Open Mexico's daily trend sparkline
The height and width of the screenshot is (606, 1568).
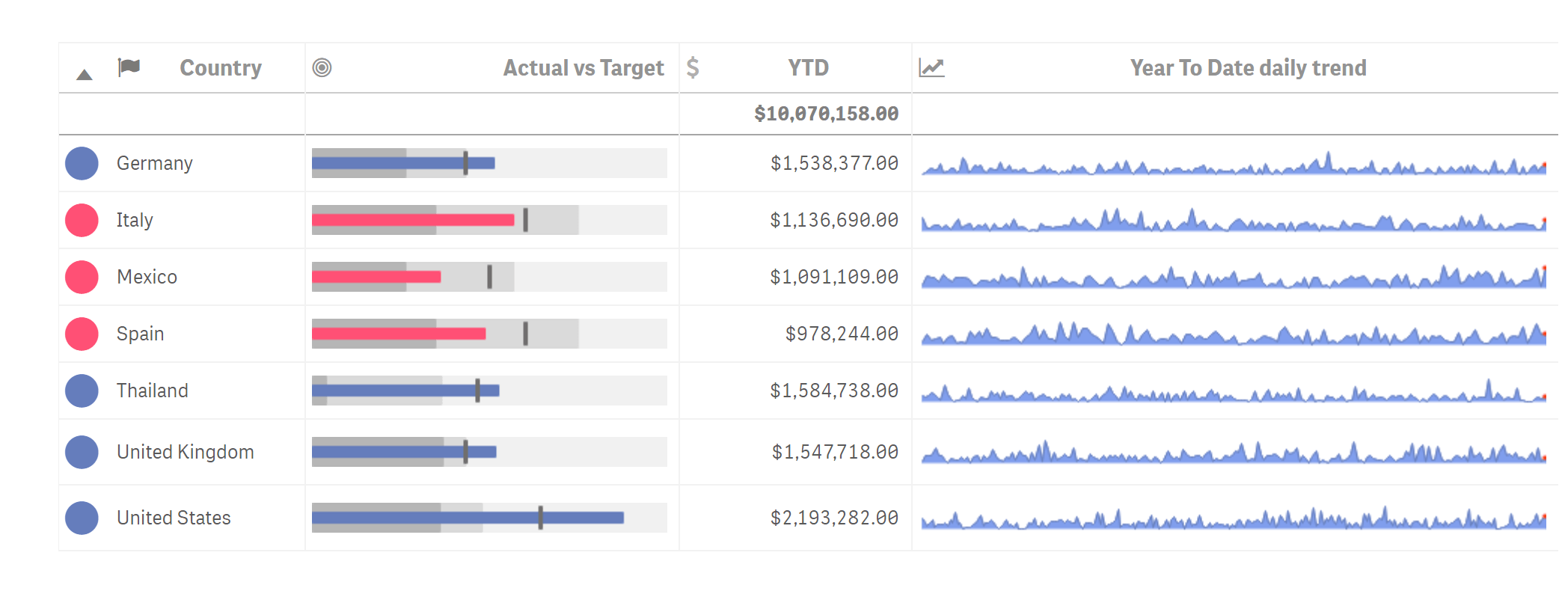pyautogui.click(x=1234, y=277)
